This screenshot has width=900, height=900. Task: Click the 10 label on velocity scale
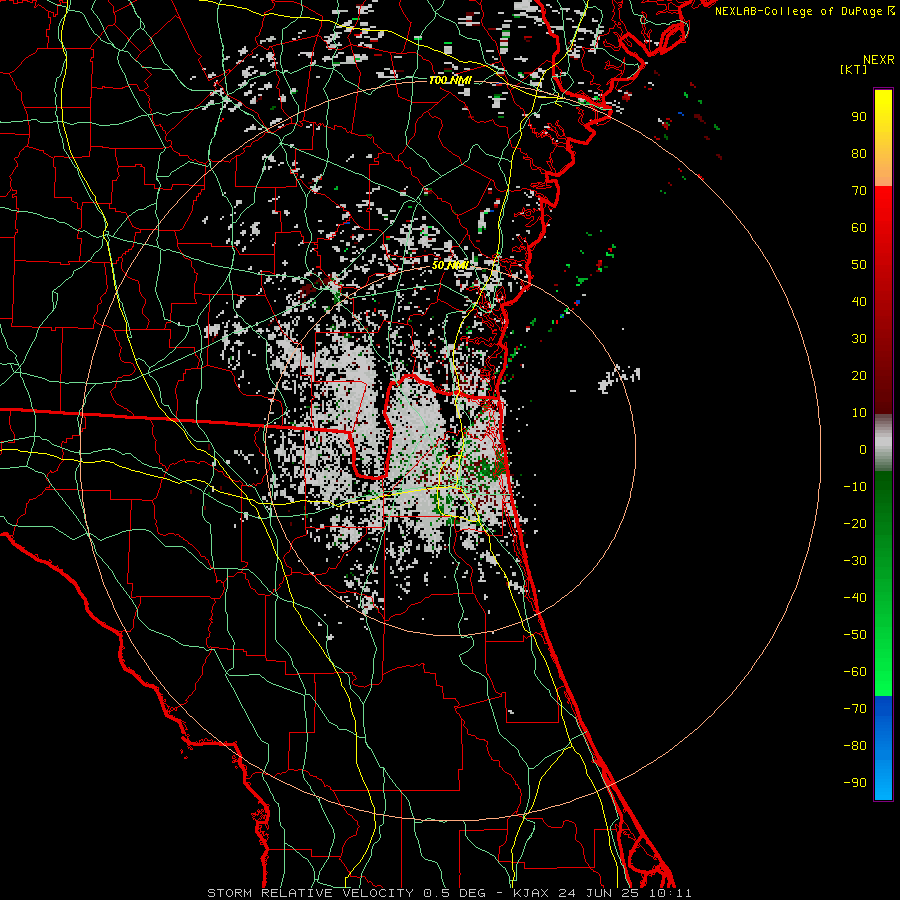(859, 413)
